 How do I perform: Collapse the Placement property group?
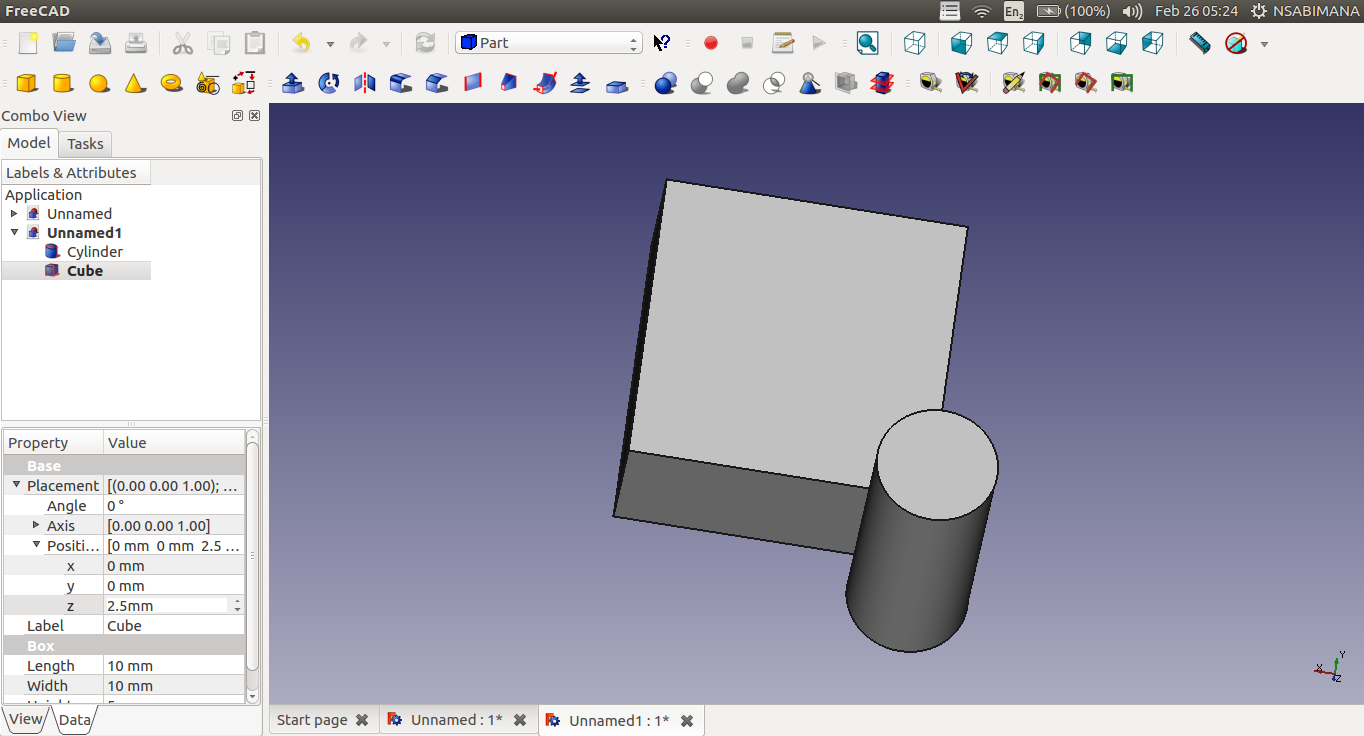click(x=16, y=485)
